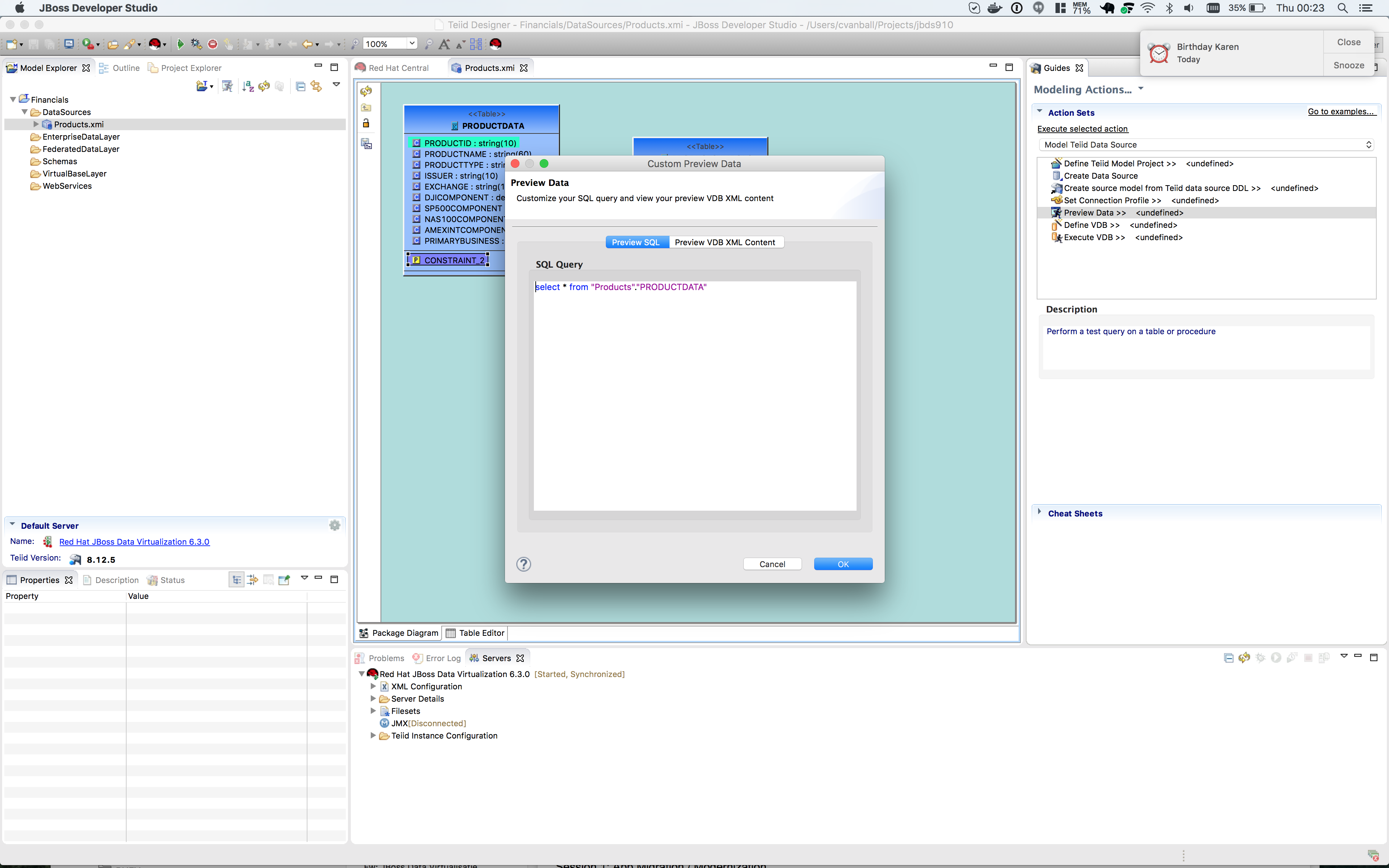Open the zoom percentage combo box
1389x868 pixels.
[x=412, y=44]
